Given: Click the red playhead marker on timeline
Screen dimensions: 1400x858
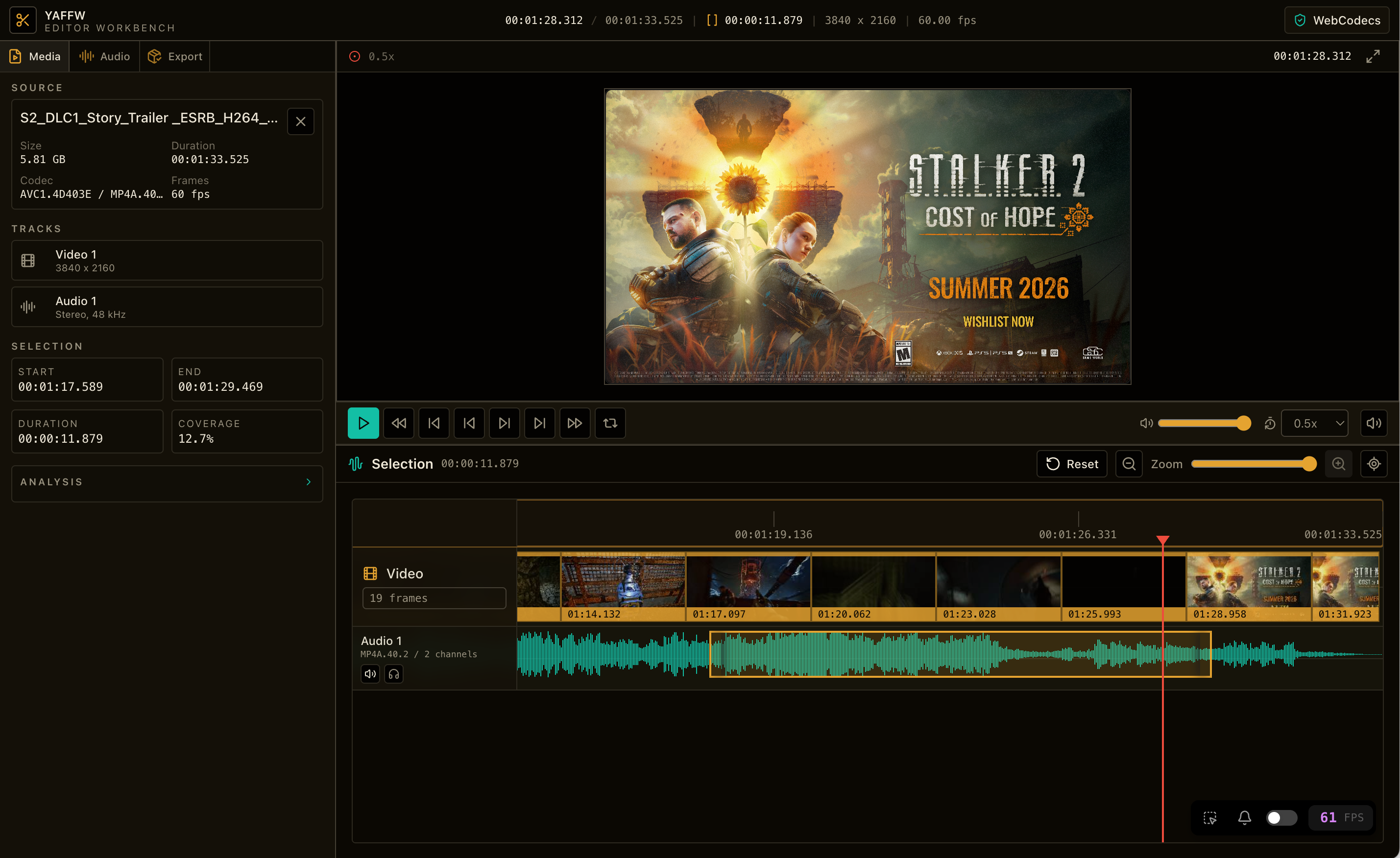Looking at the screenshot, I should coord(1162,539).
